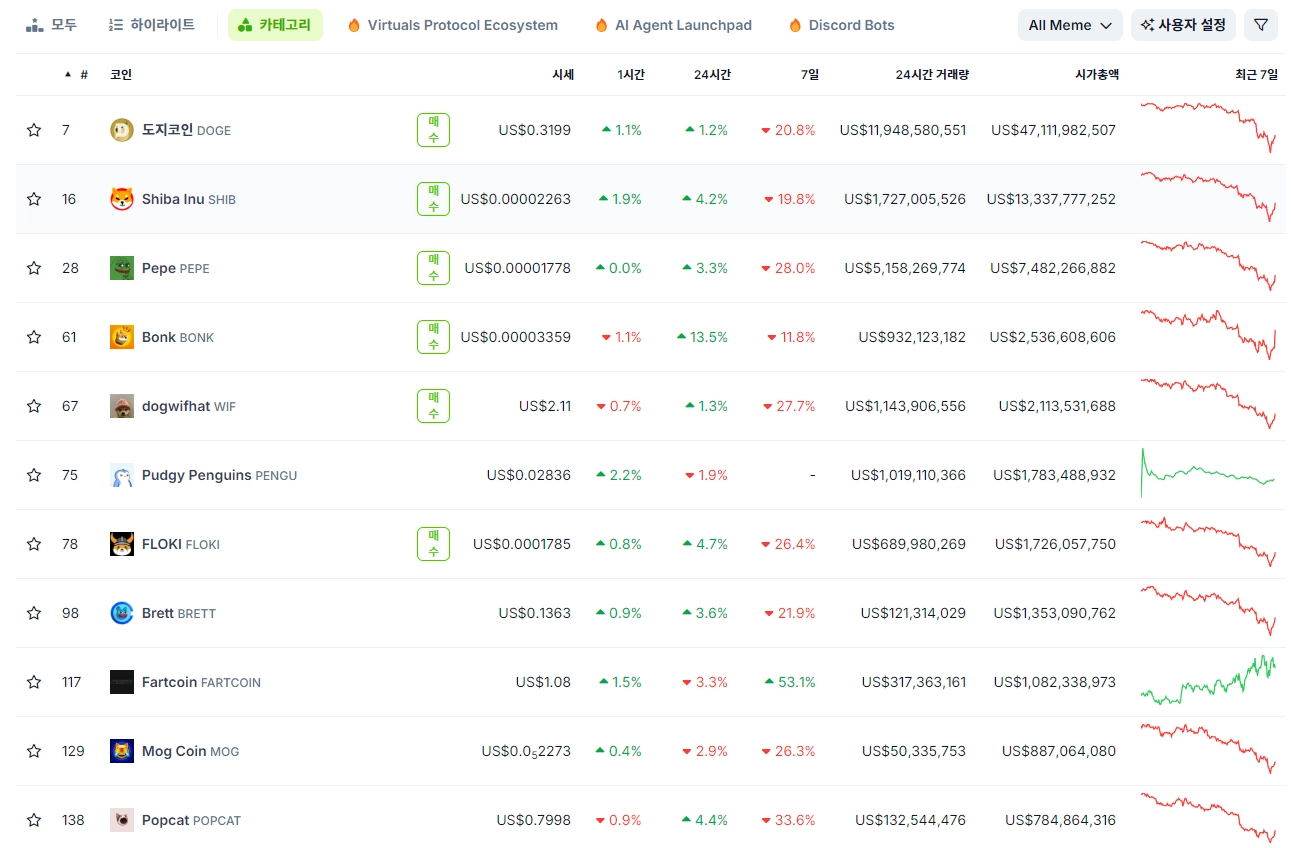1291x848 pixels.
Task: Click Pepe volume US$5,158,269,774
Action: (x=905, y=268)
